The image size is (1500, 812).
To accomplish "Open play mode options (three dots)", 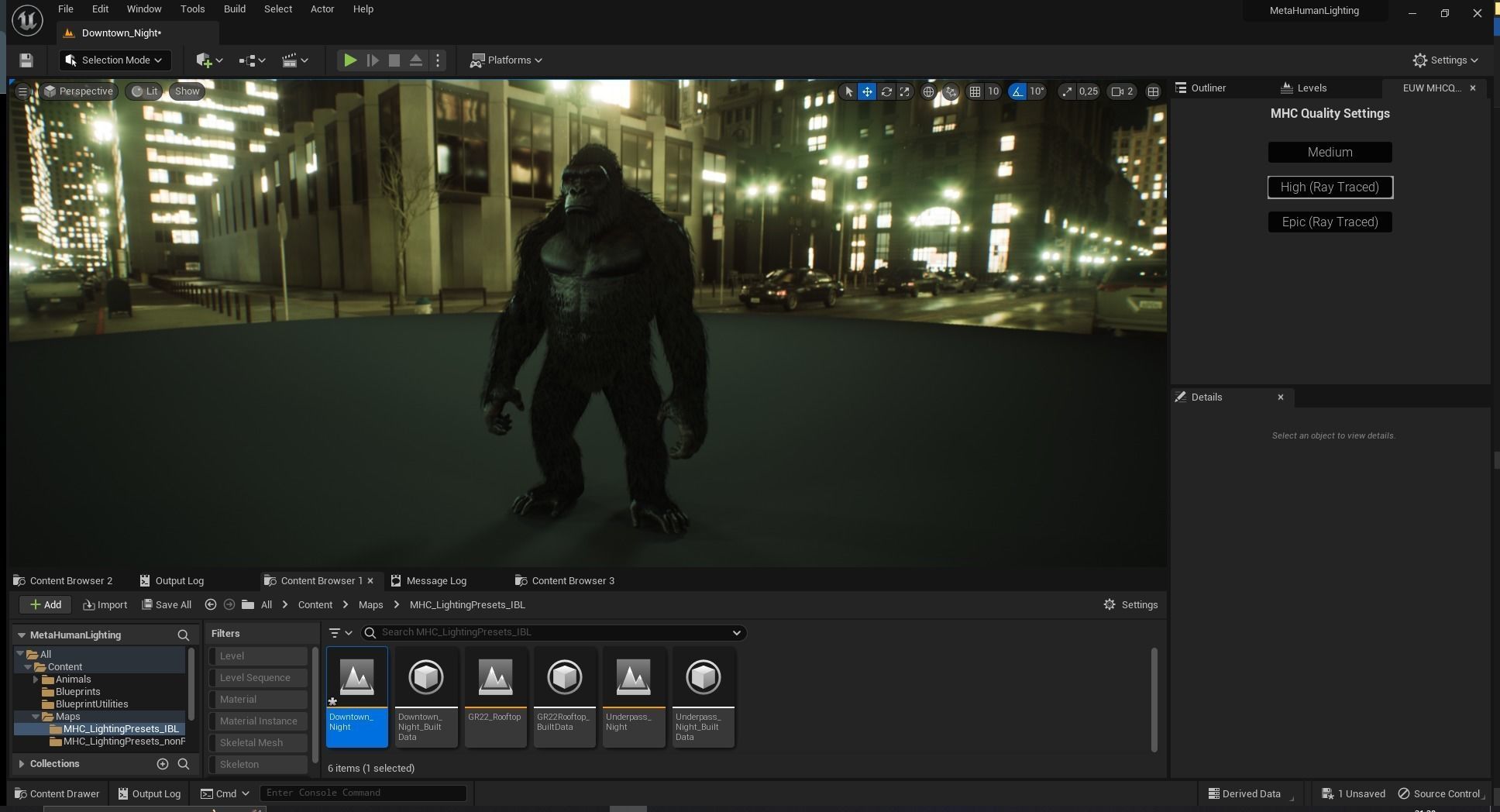I will tap(438, 60).
